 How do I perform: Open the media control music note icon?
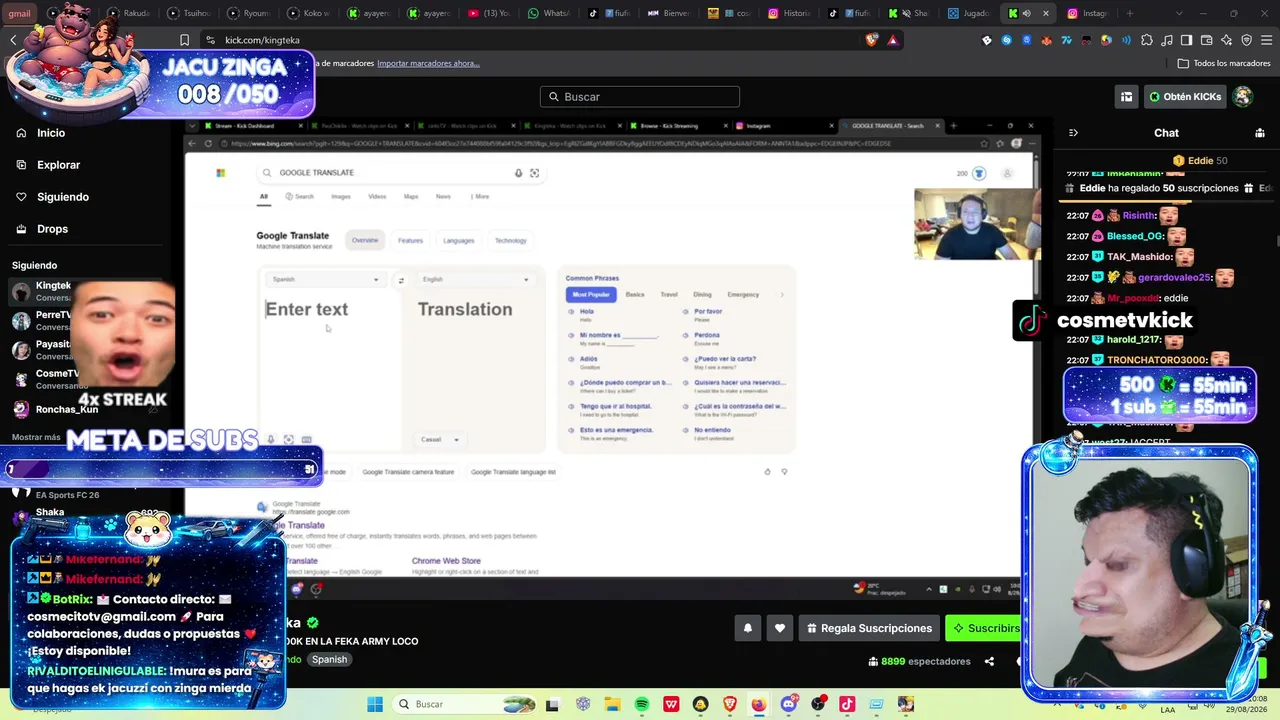coord(1166,40)
